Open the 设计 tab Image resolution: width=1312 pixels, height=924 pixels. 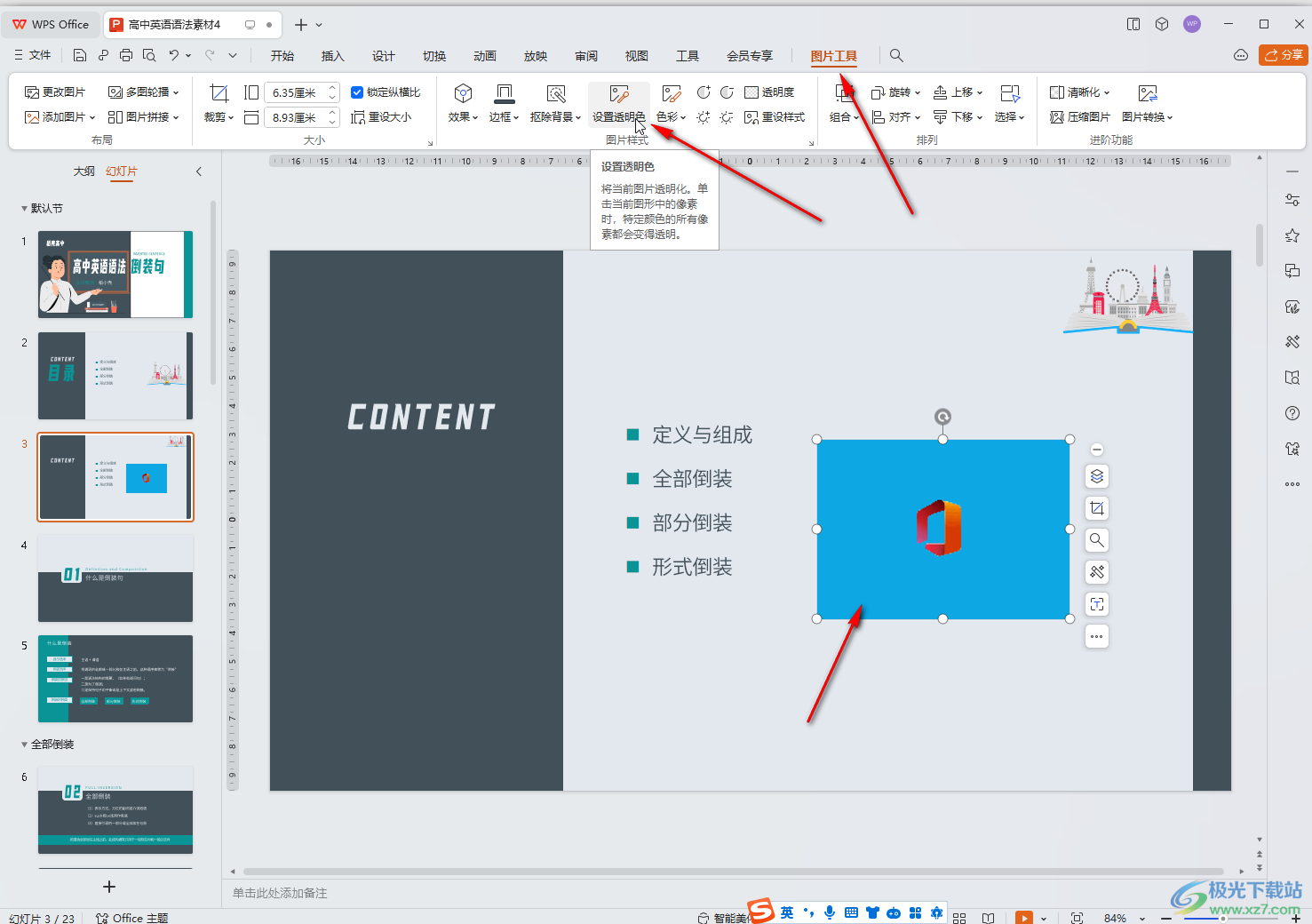(x=384, y=56)
